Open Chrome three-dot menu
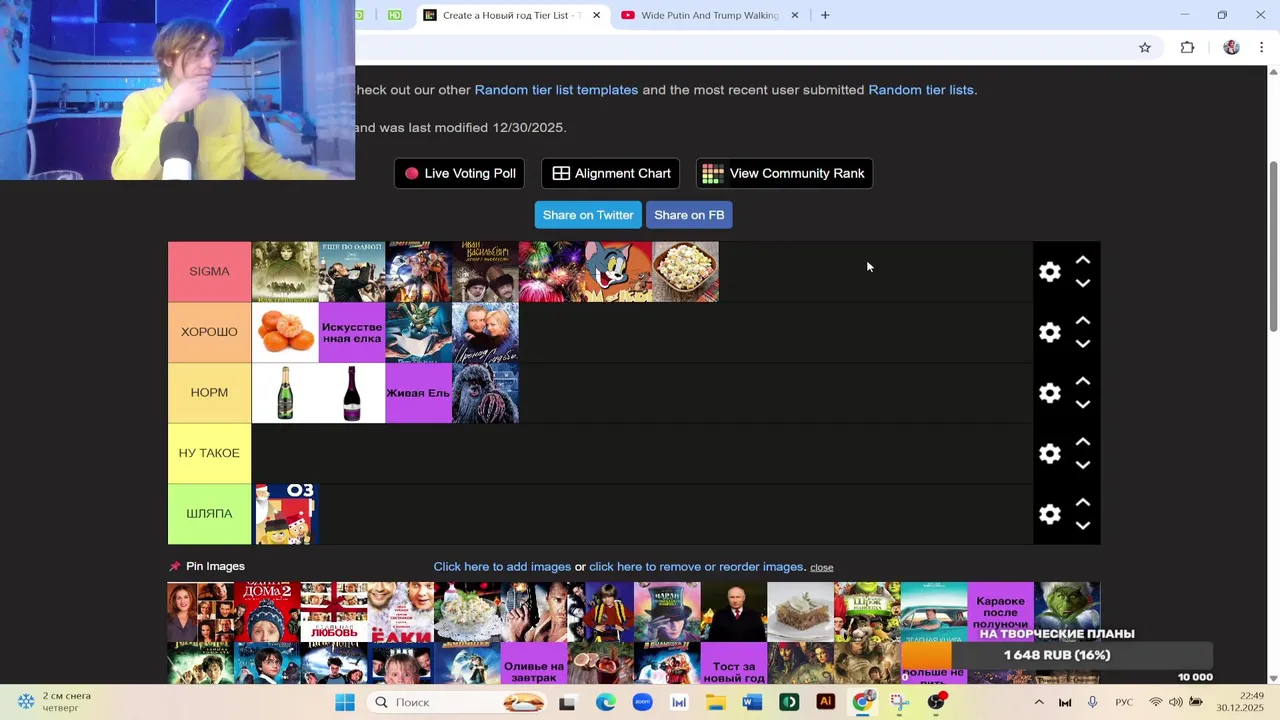This screenshot has width=1280, height=720. [1261, 47]
